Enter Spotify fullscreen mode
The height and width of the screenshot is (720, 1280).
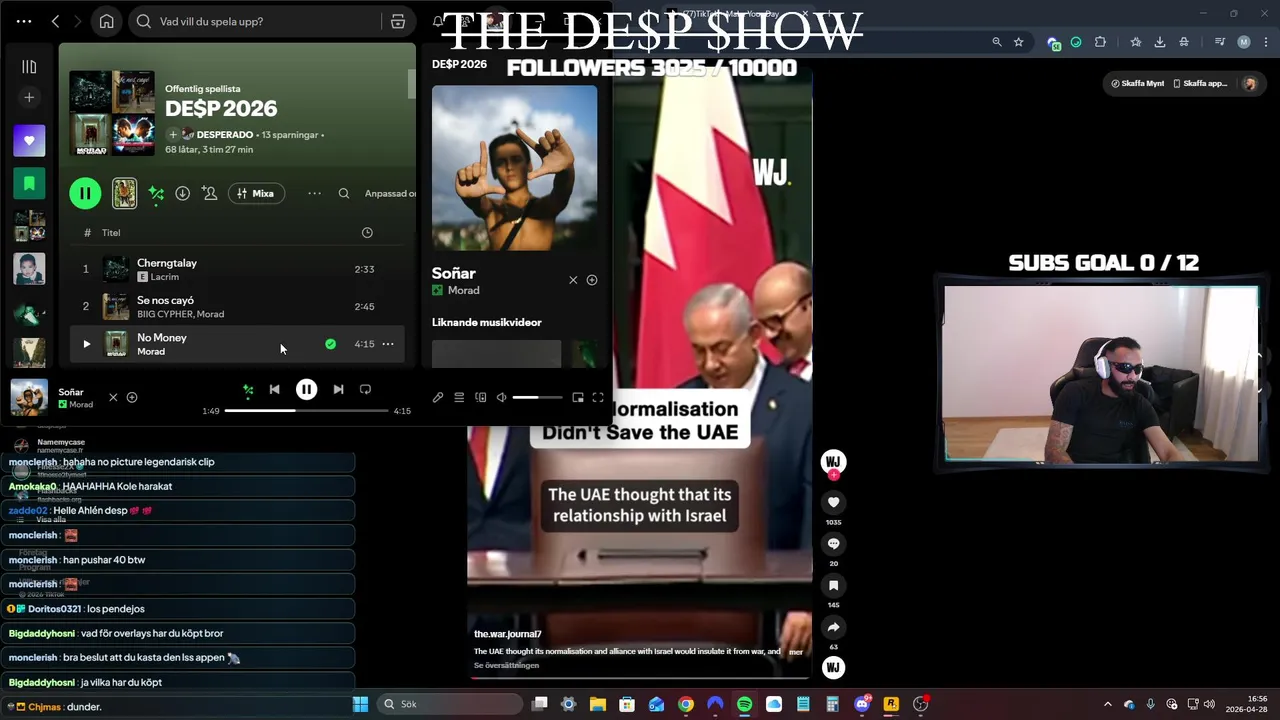(x=598, y=397)
